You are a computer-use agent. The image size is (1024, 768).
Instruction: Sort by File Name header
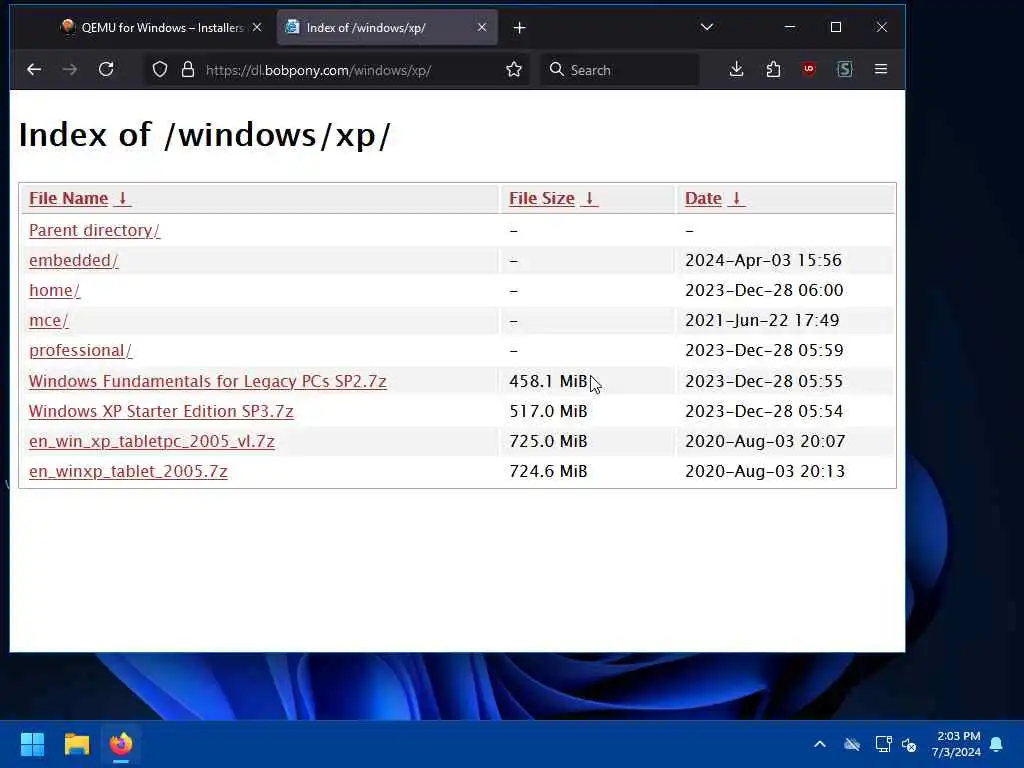[69, 198]
